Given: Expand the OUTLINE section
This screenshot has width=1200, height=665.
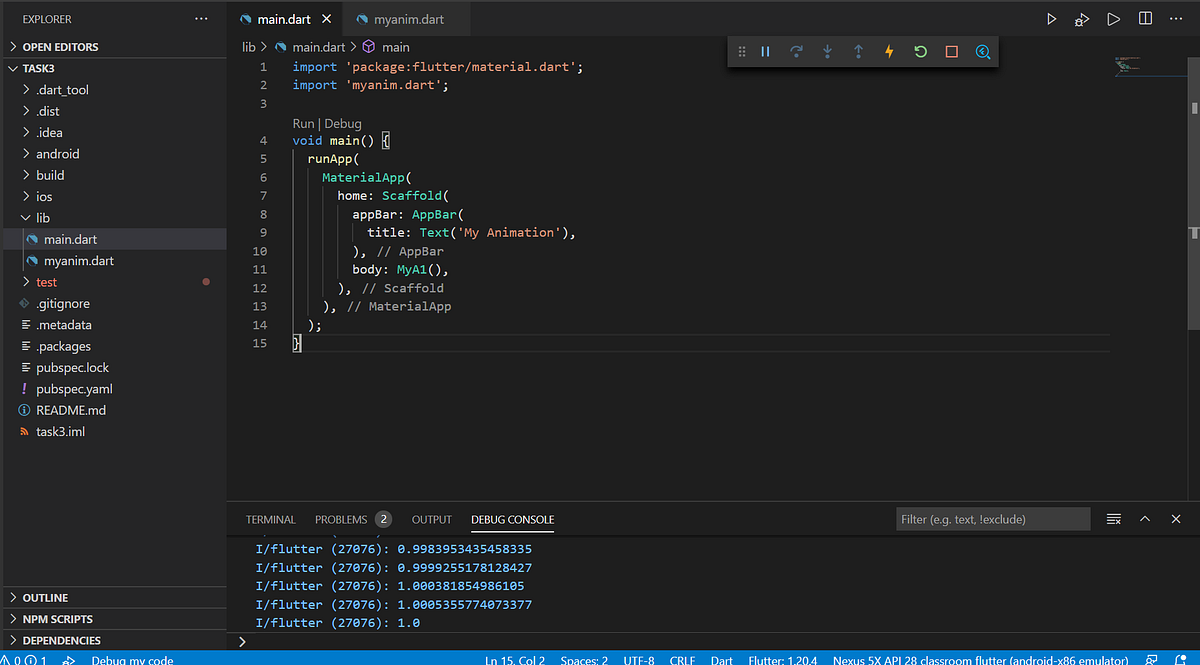Looking at the screenshot, I should [x=45, y=598].
